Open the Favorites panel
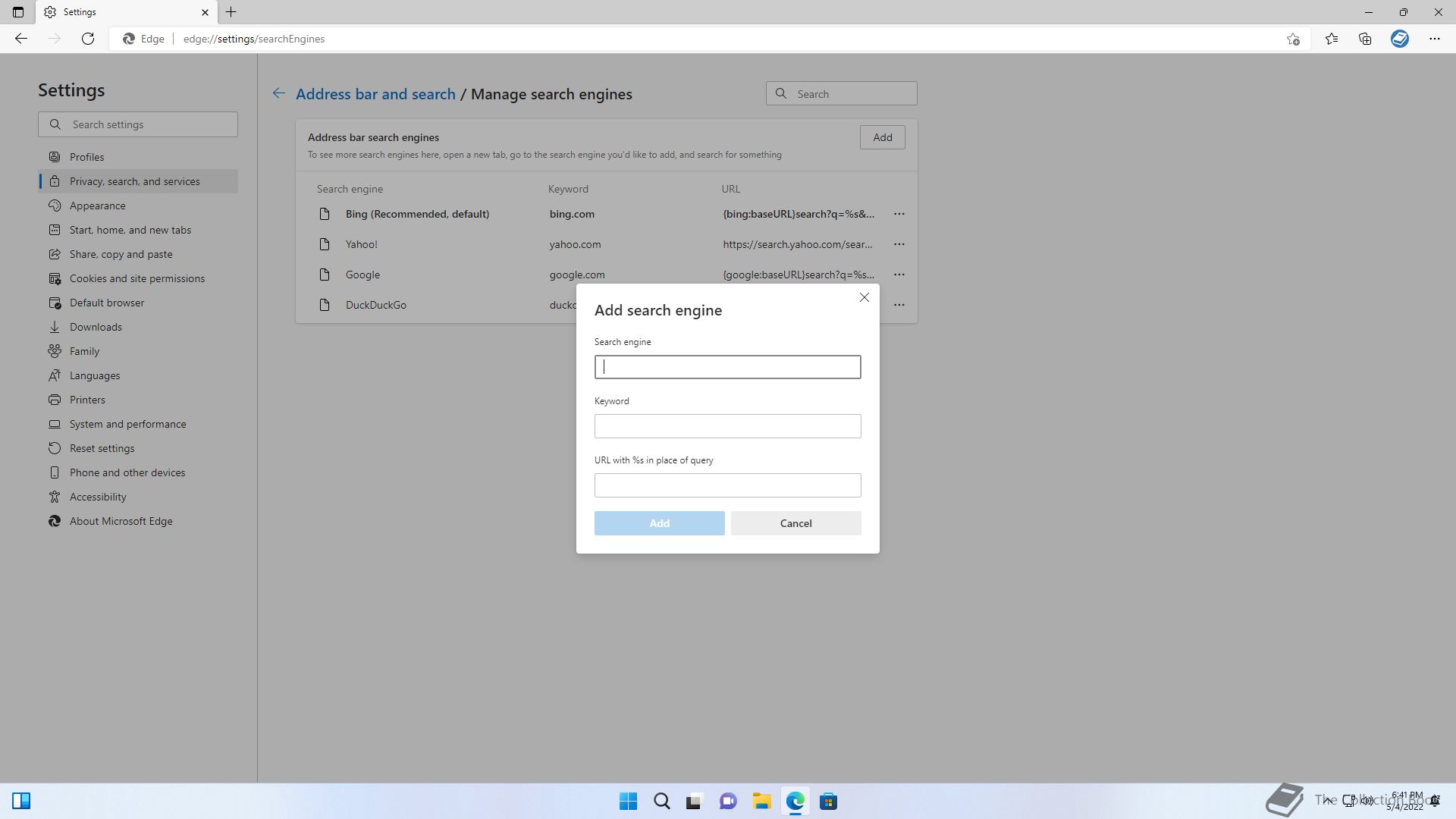The width and height of the screenshot is (1456, 819). tap(1332, 39)
